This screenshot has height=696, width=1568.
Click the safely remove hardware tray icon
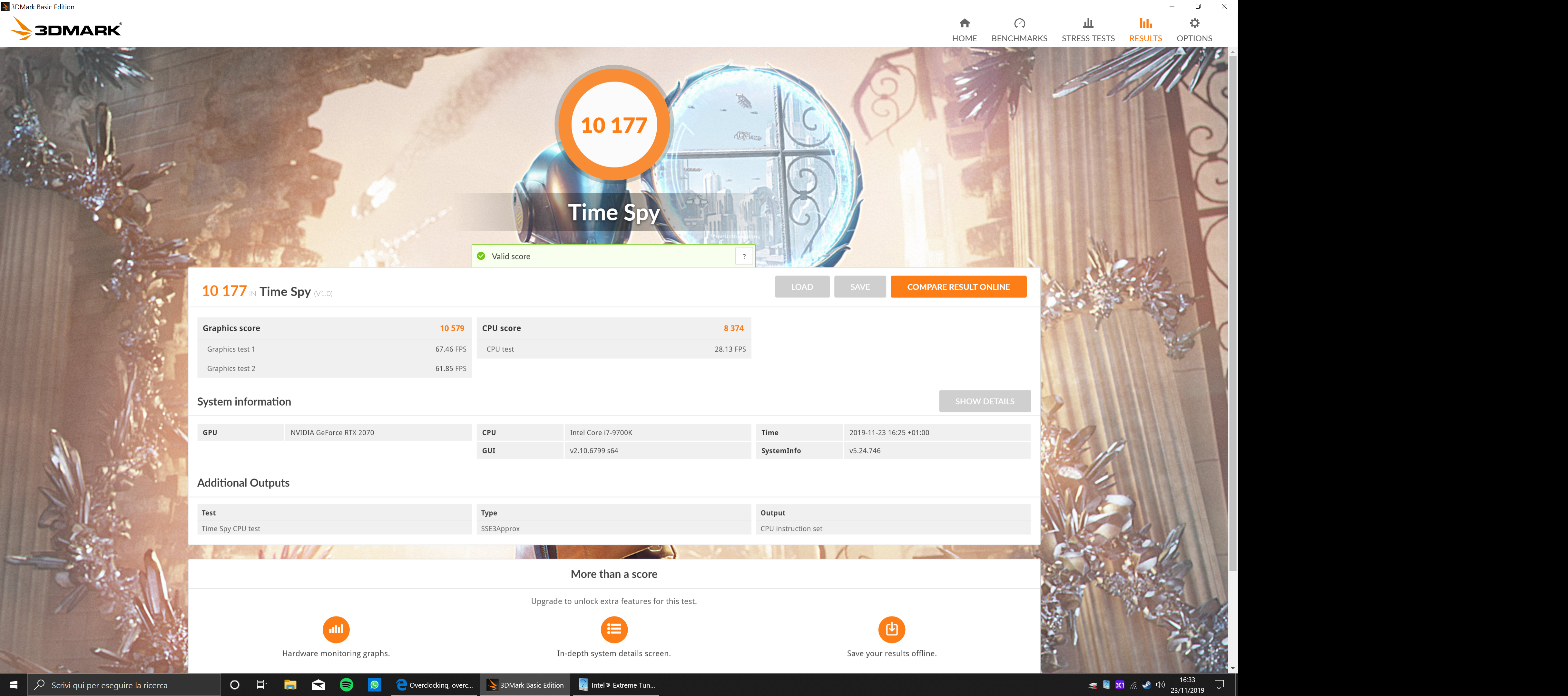point(1093,685)
